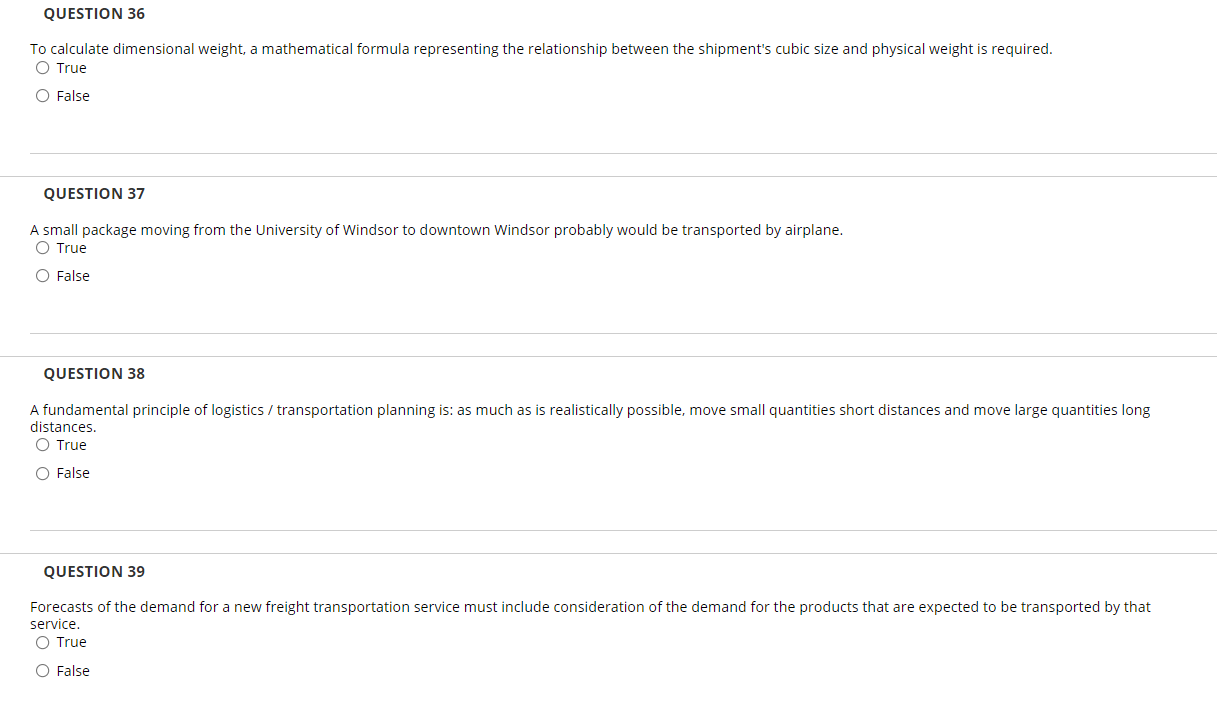Screen dimensions: 1217x705
Task: Click the QUESTION 38 heading
Action: point(93,373)
